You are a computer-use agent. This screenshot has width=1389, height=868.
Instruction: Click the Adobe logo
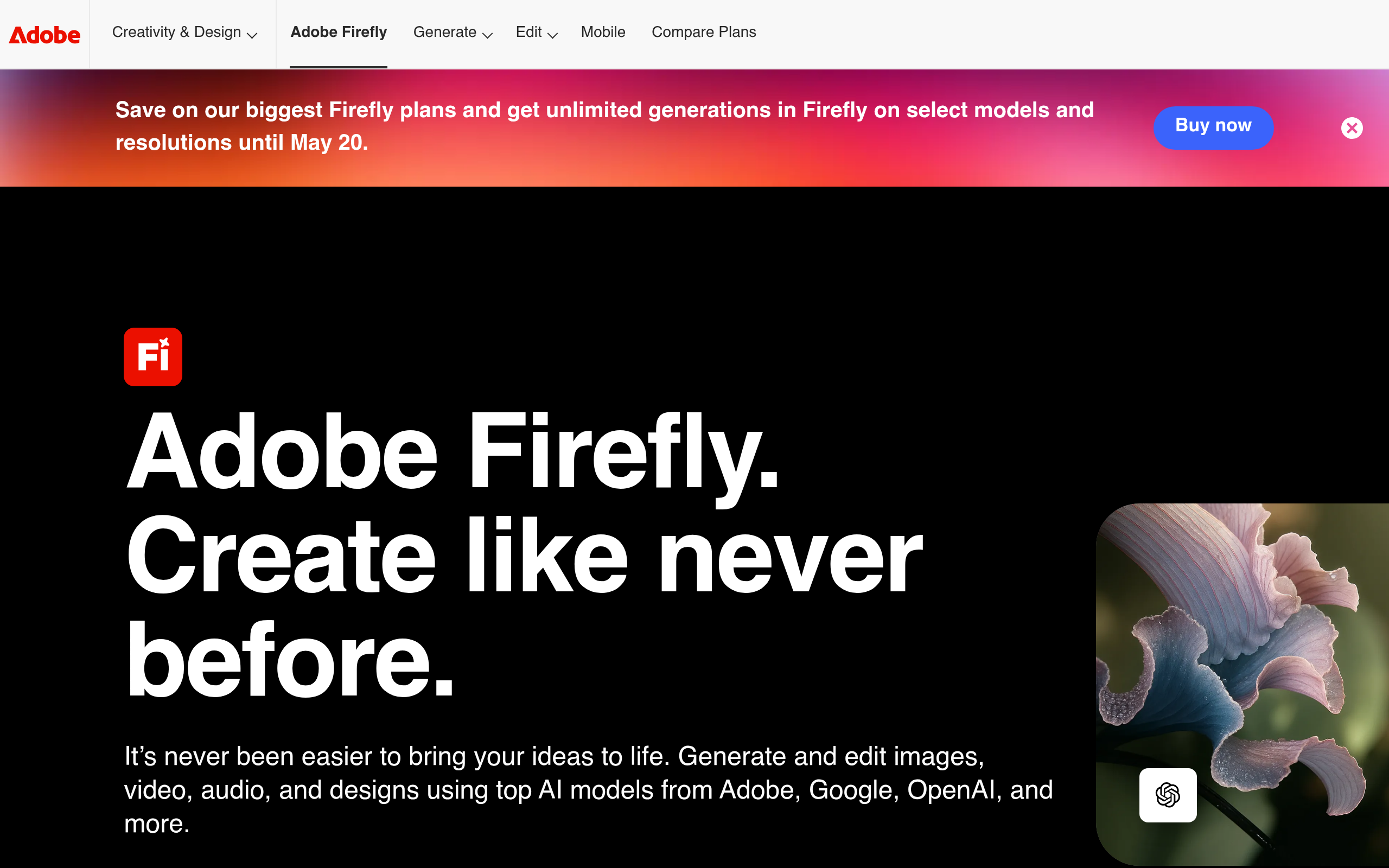coord(45,35)
